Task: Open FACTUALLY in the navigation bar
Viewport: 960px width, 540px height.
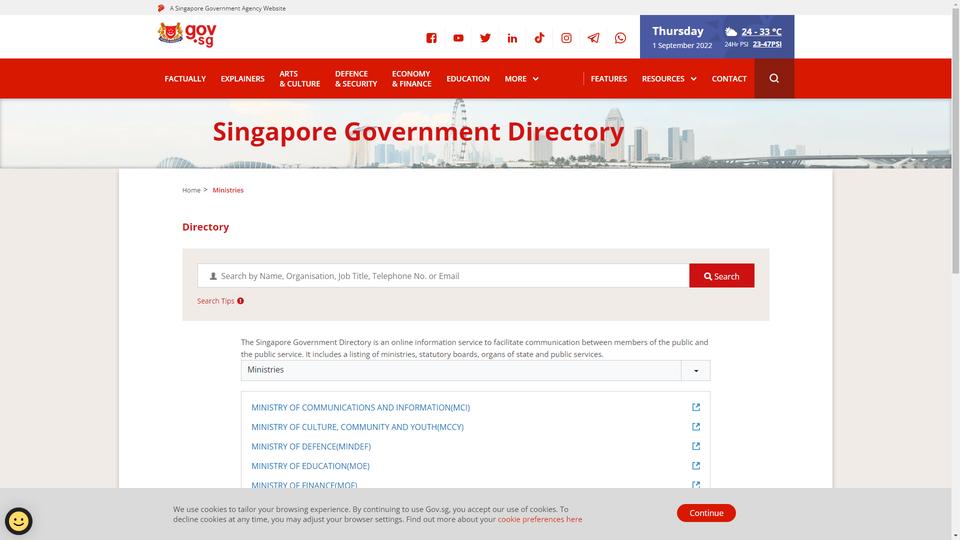Action: (x=185, y=79)
